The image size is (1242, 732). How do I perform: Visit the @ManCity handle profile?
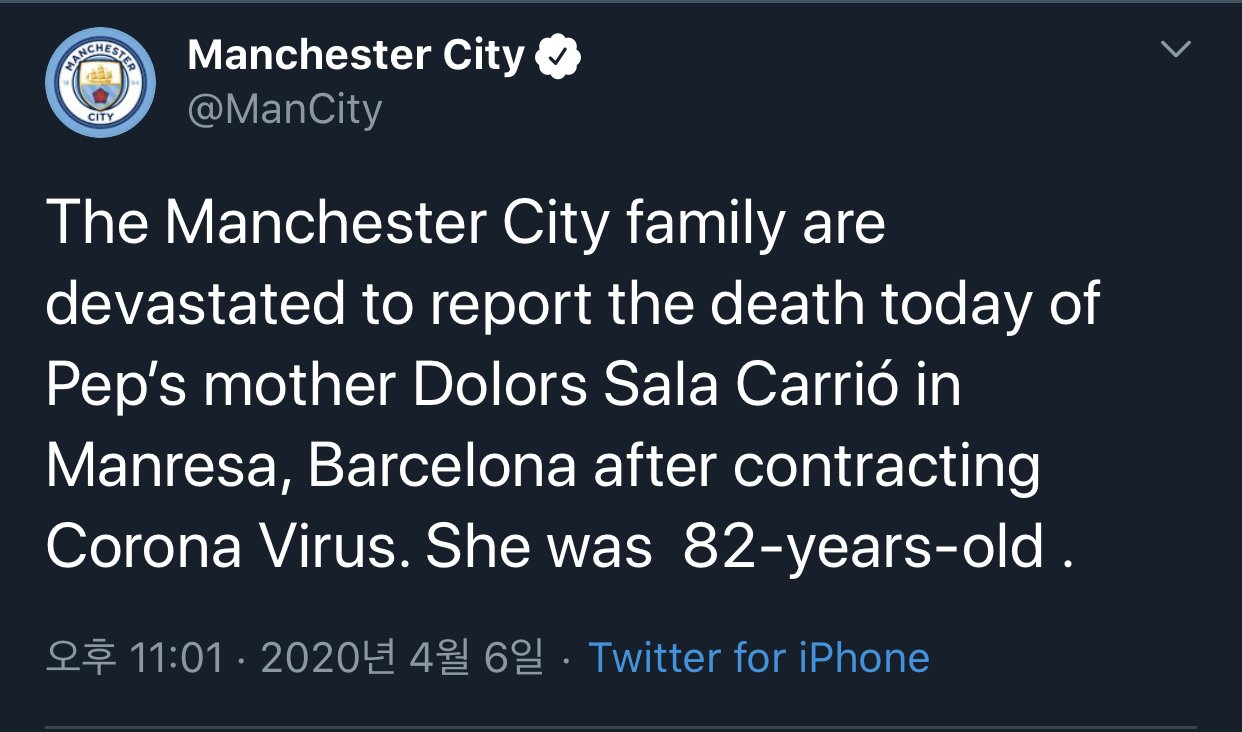coord(284,108)
